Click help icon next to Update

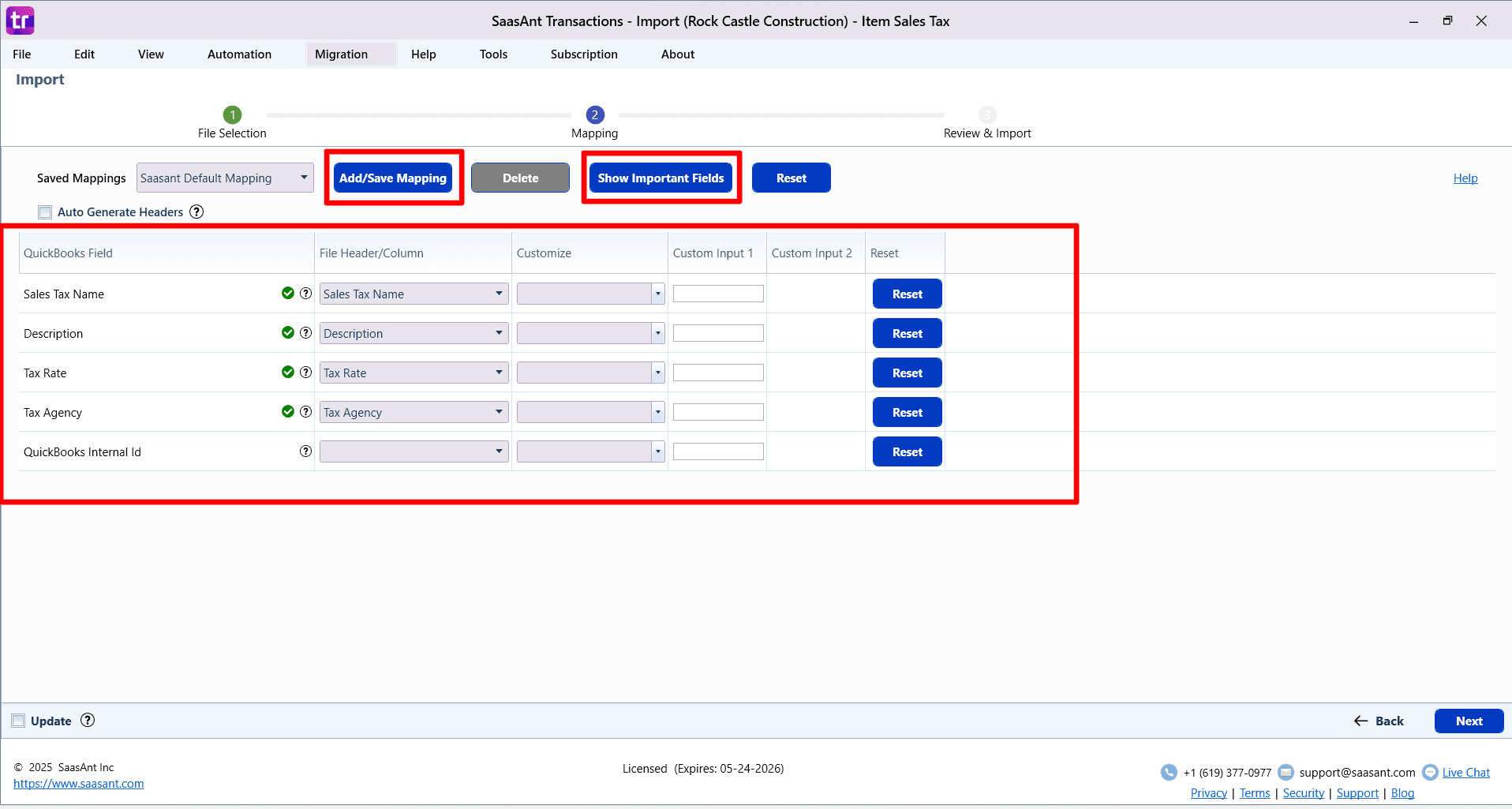pos(88,720)
